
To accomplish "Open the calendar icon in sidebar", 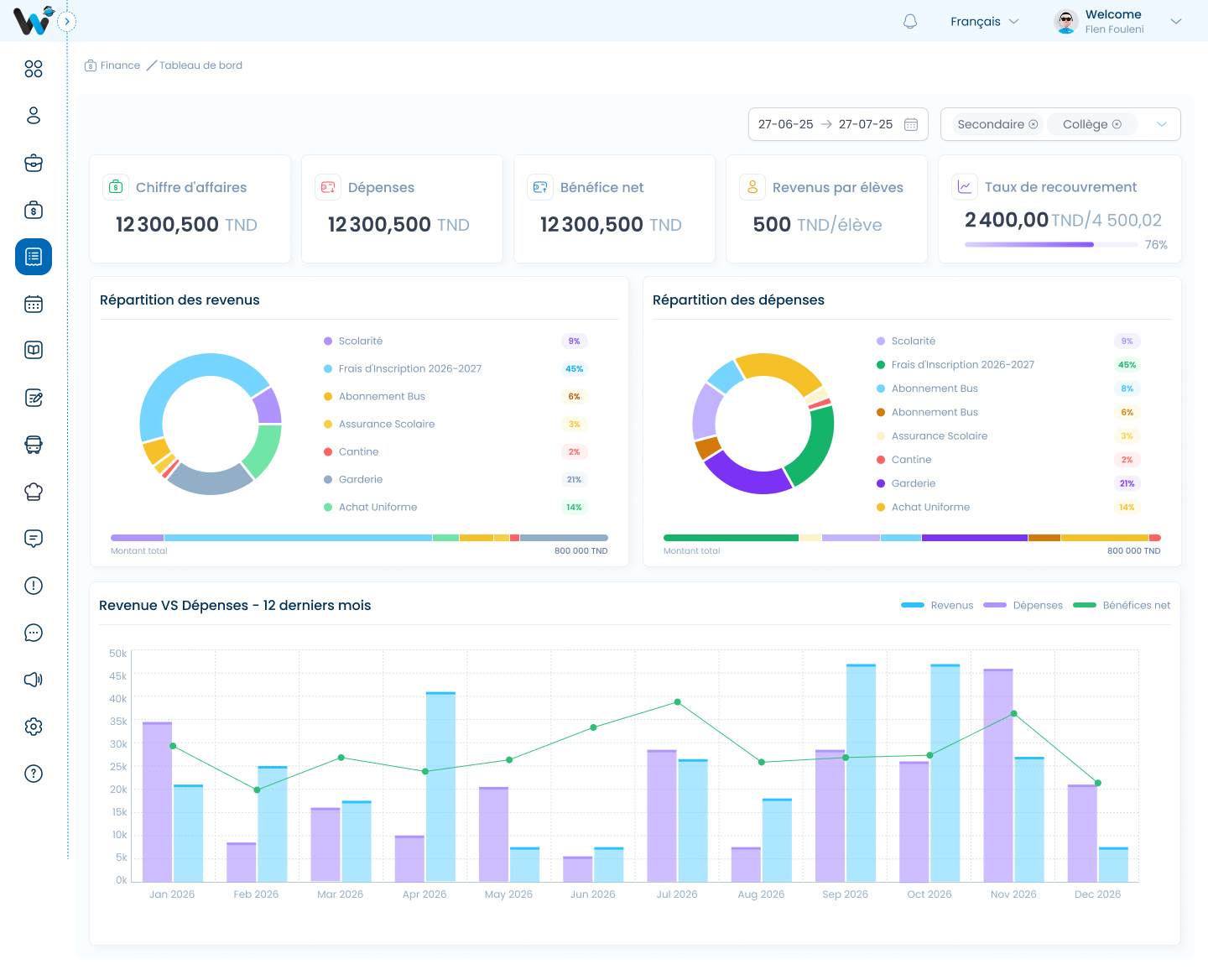I will 34,304.
